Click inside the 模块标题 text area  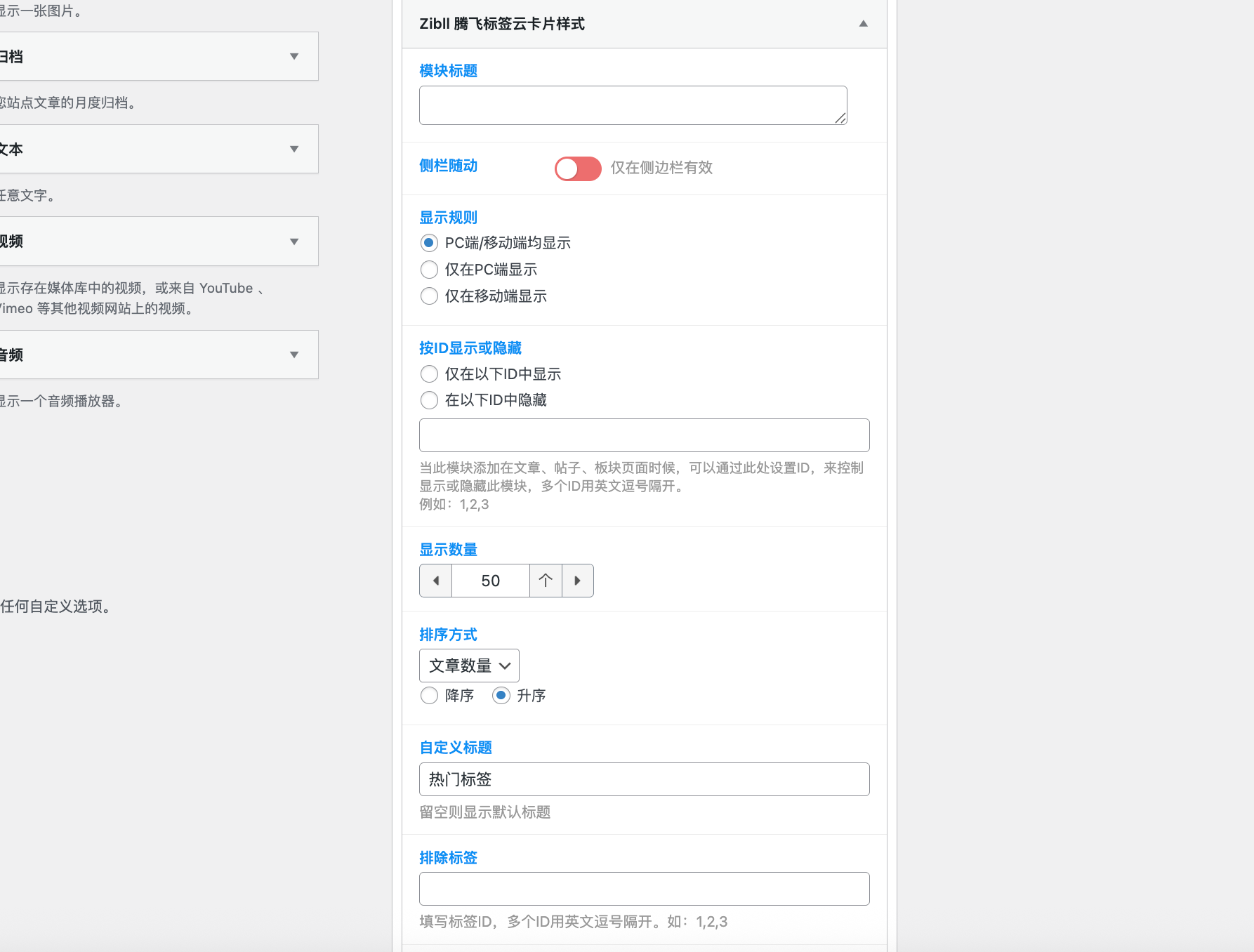(632, 105)
